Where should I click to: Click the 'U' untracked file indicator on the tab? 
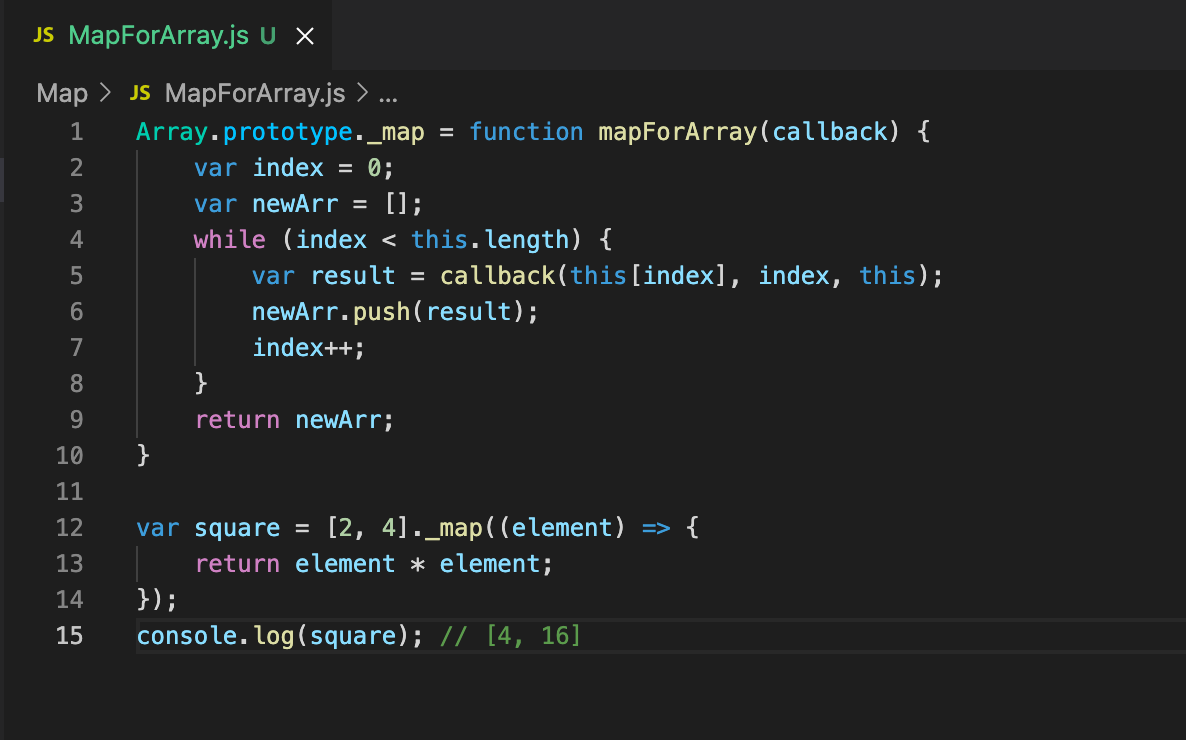[x=266, y=34]
